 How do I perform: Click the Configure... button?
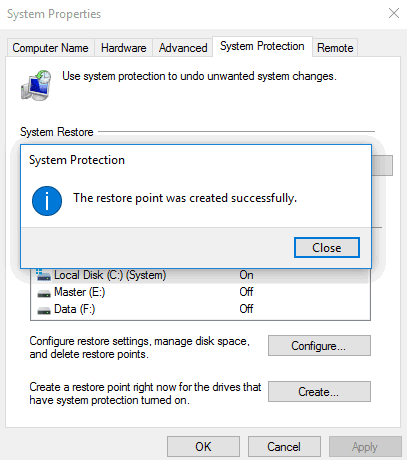click(x=319, y=346)
